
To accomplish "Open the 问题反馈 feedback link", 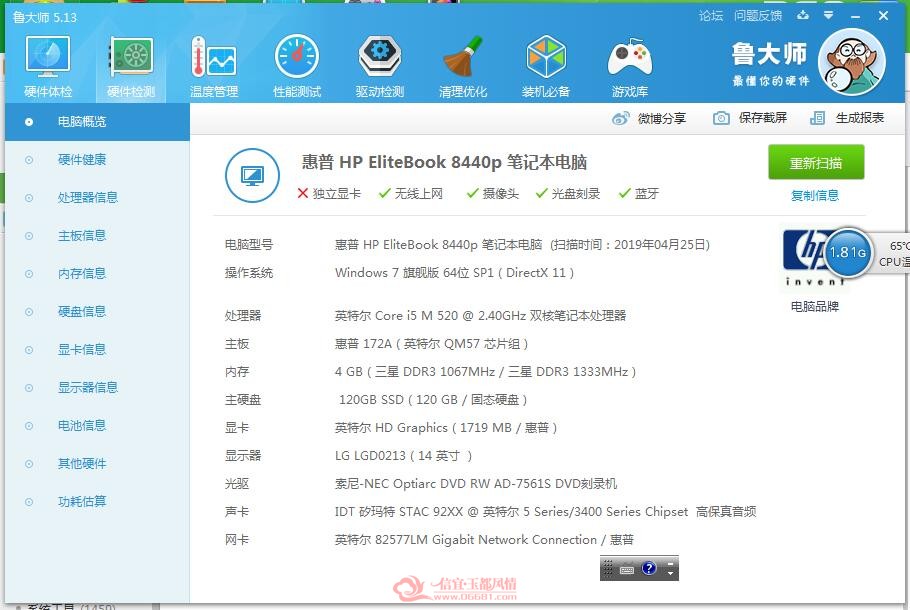I will 758,16.
